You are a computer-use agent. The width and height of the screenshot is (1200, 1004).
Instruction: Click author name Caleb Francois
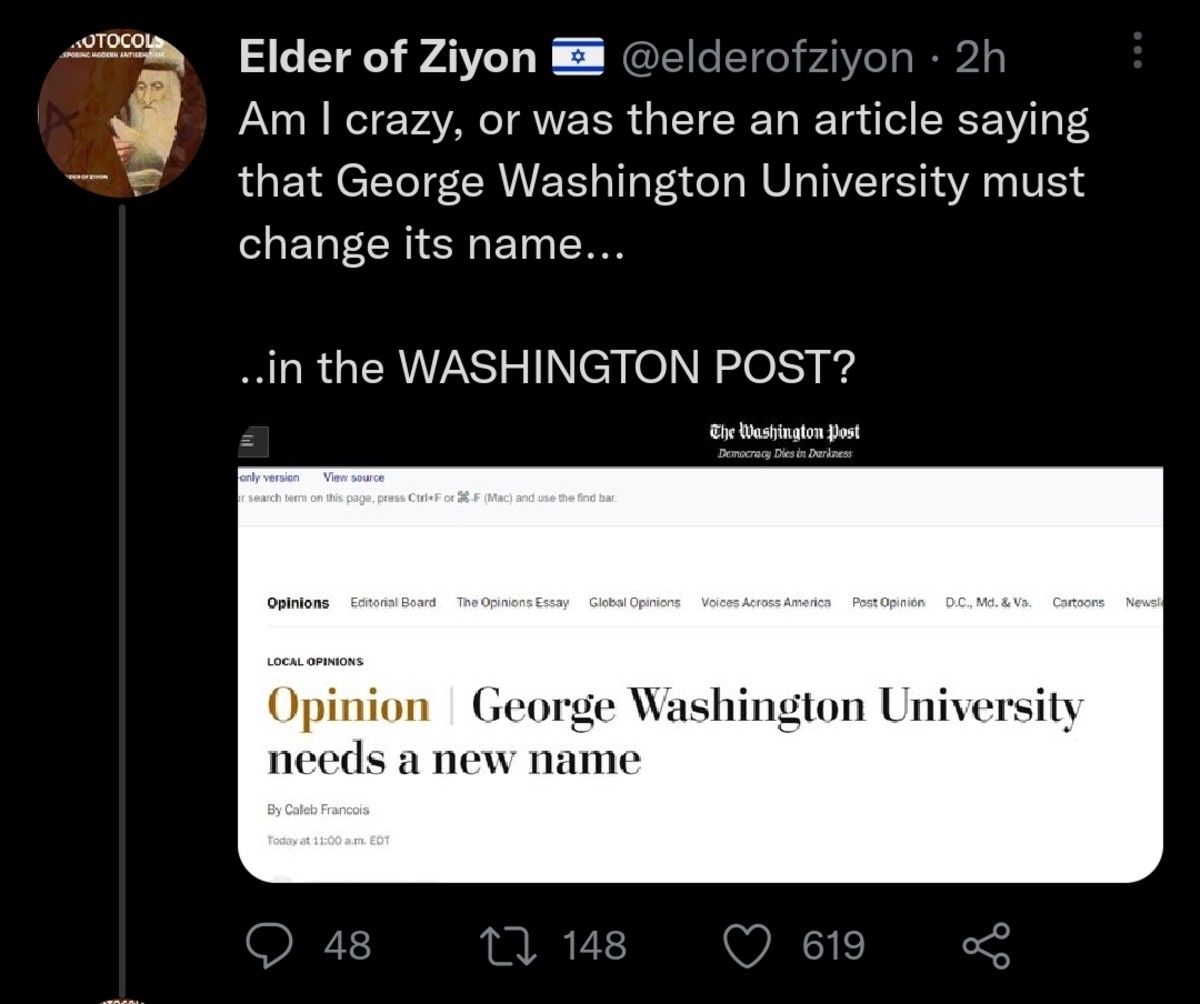coord(318,810)
